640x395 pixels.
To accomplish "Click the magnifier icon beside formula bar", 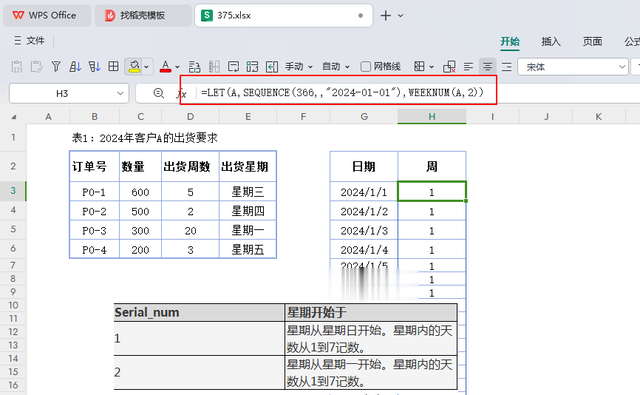I will pos(159,93).
